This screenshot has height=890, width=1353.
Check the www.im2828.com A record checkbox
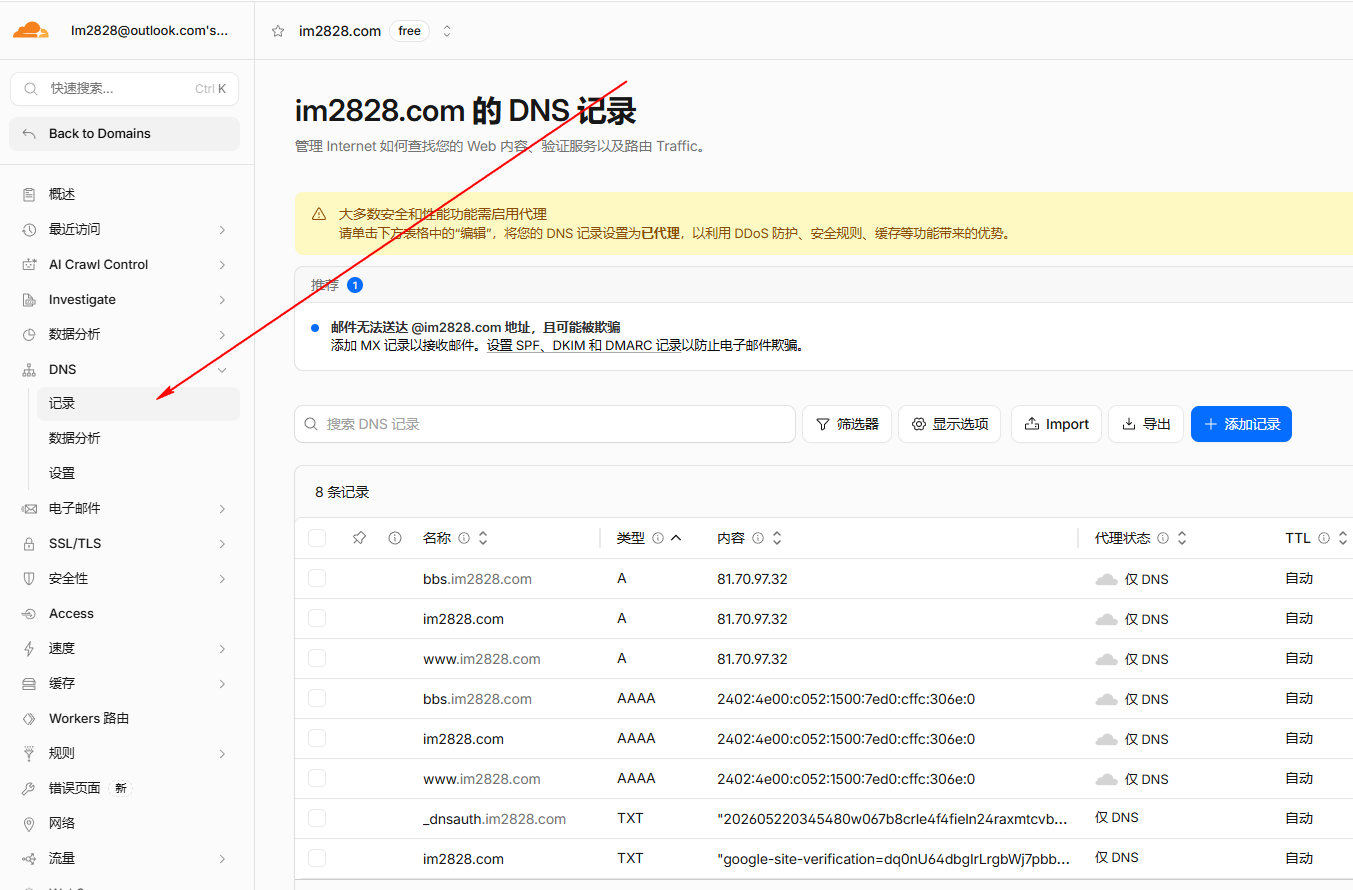click(317, 658)
